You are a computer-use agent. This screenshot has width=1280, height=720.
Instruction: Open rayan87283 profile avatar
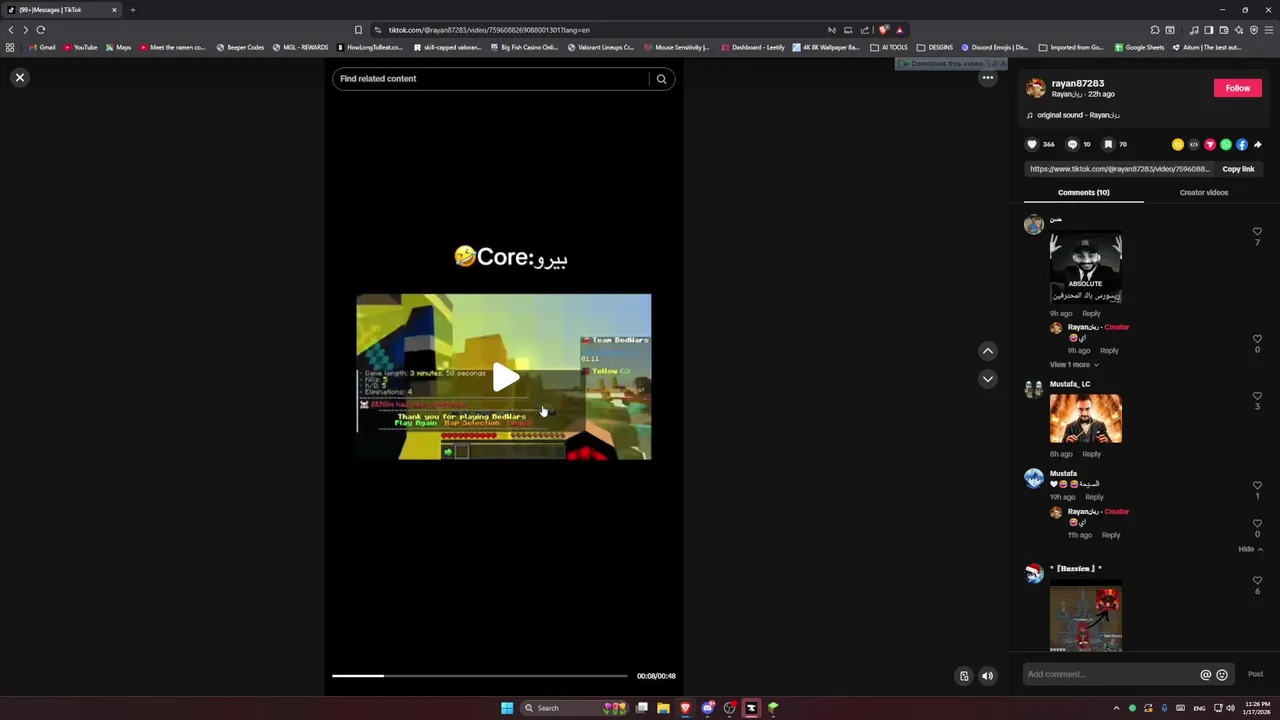(1035, 89)
